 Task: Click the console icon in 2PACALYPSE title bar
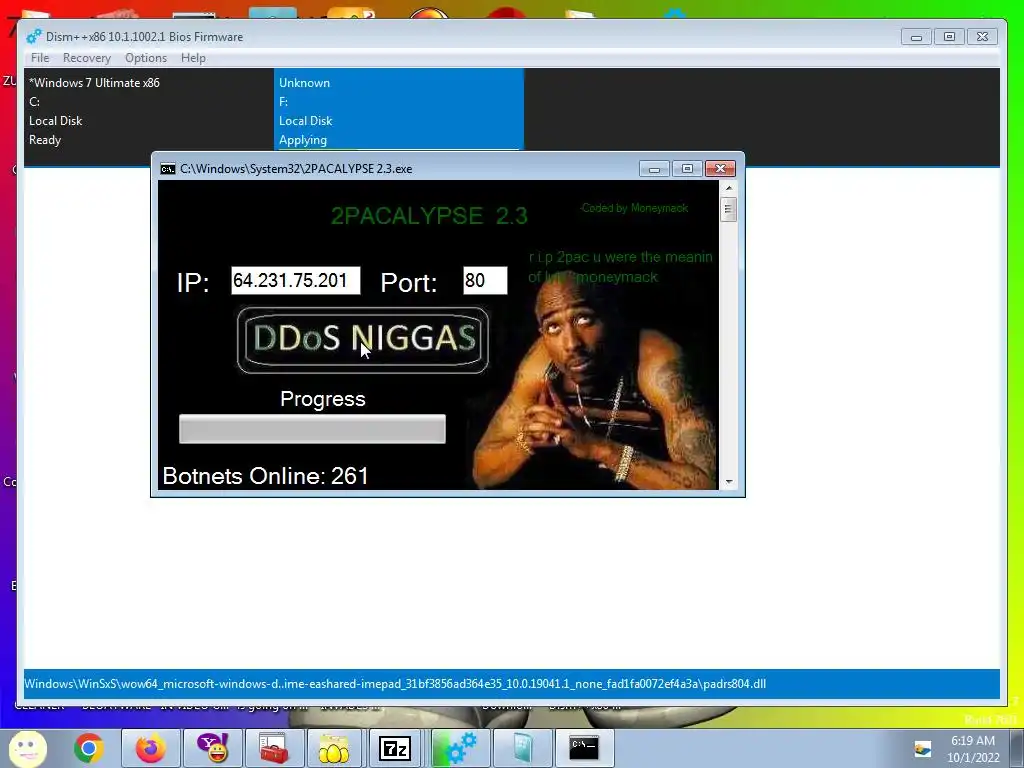[168, 169]
